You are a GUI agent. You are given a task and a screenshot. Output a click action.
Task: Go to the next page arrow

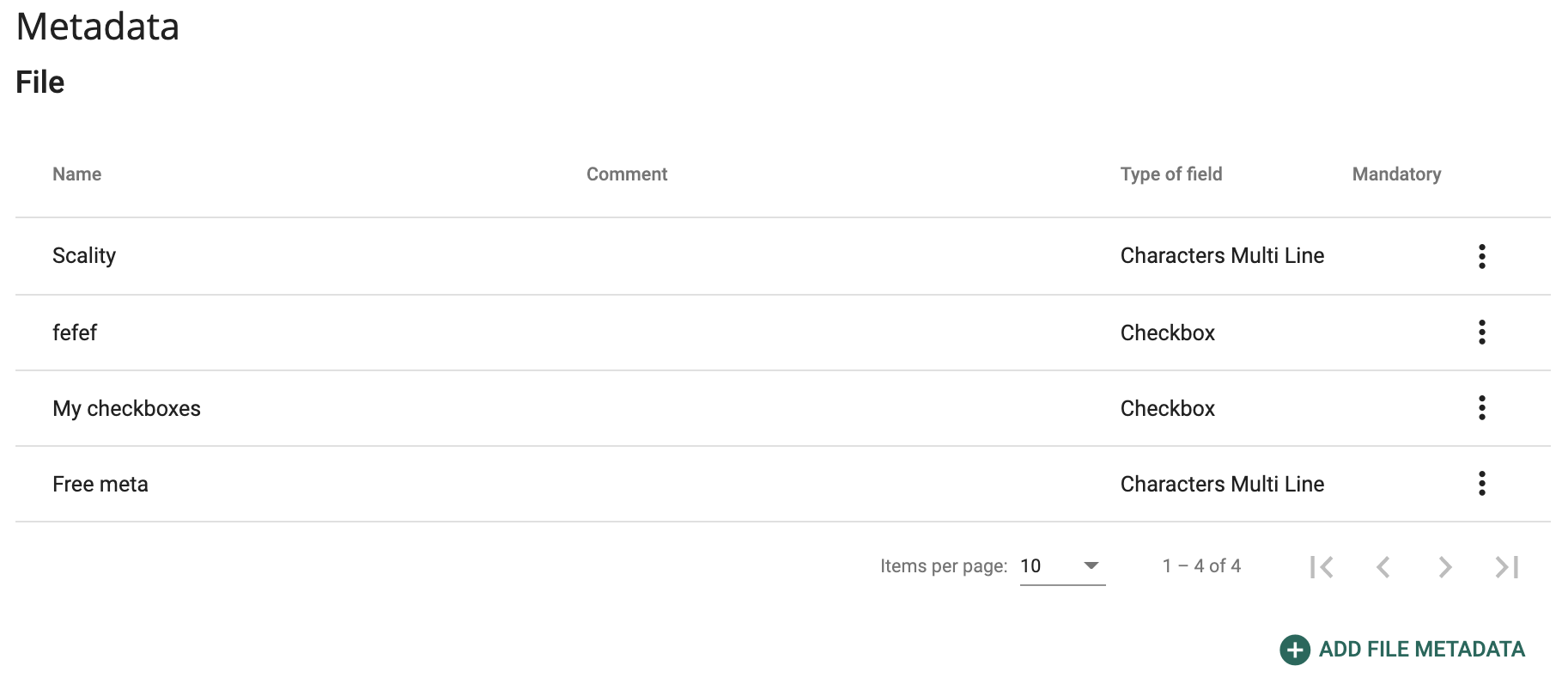1445,566
